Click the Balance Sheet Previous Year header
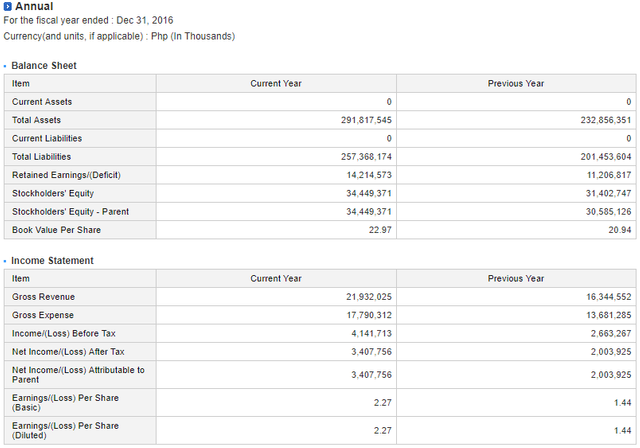 pyautogui.click(x=516, y=84)
